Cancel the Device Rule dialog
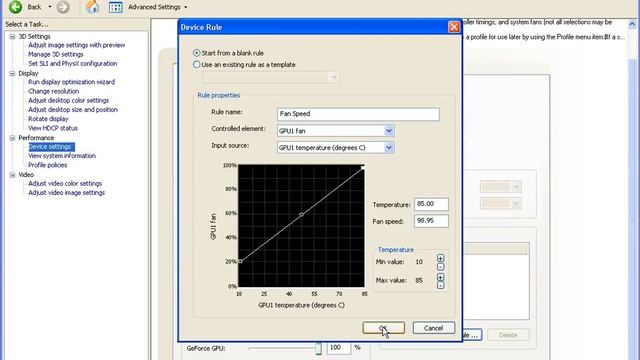 click(433, 328)
